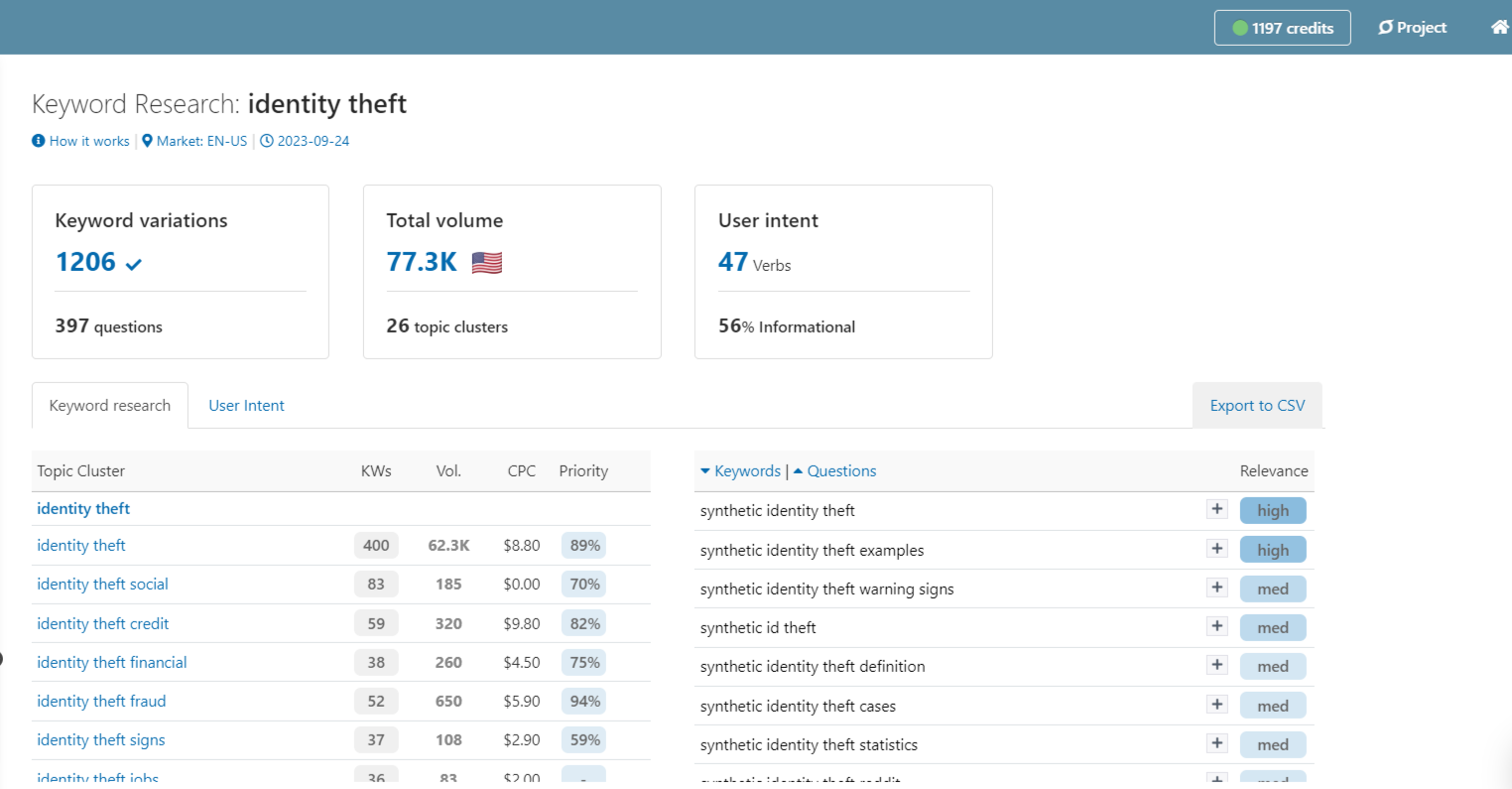
Task: Open the 'identity theft credit' cluster link
Action: point(102,623)
